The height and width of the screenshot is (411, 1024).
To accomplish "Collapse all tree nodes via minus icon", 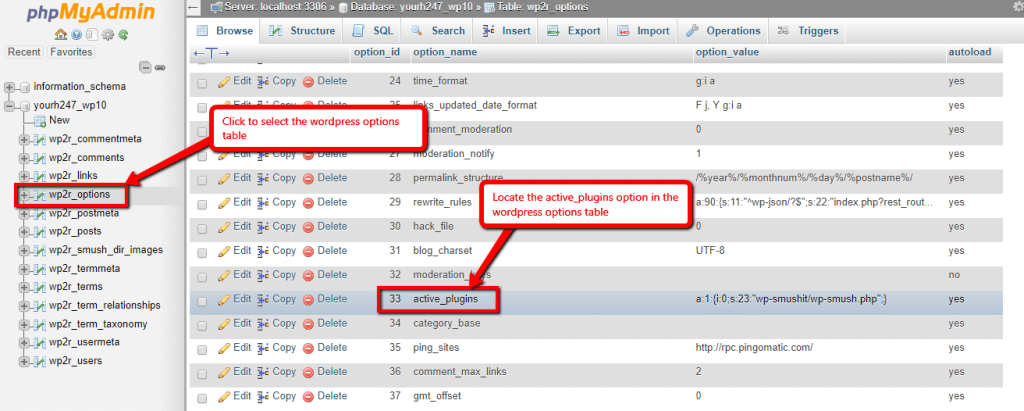I will pyautogui.click(x=146, y=67).
